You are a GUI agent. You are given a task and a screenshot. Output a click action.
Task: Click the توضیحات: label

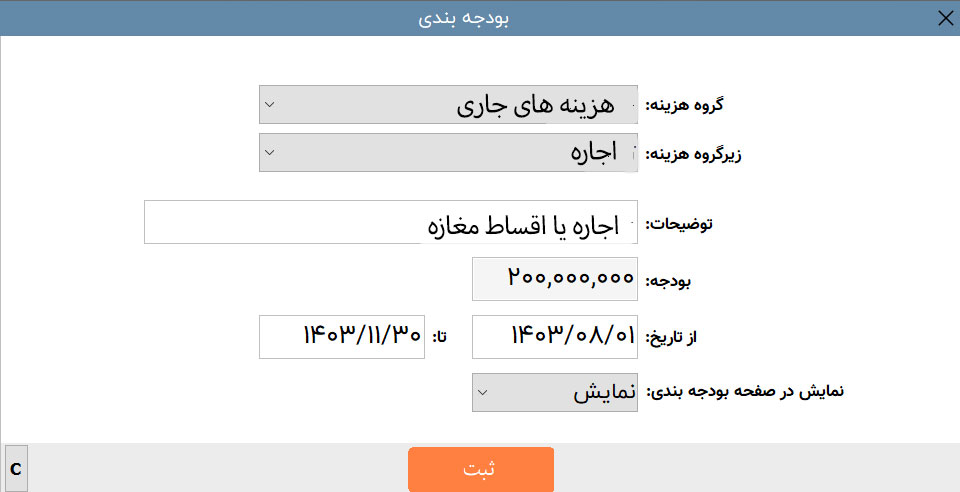click(679, 224)
